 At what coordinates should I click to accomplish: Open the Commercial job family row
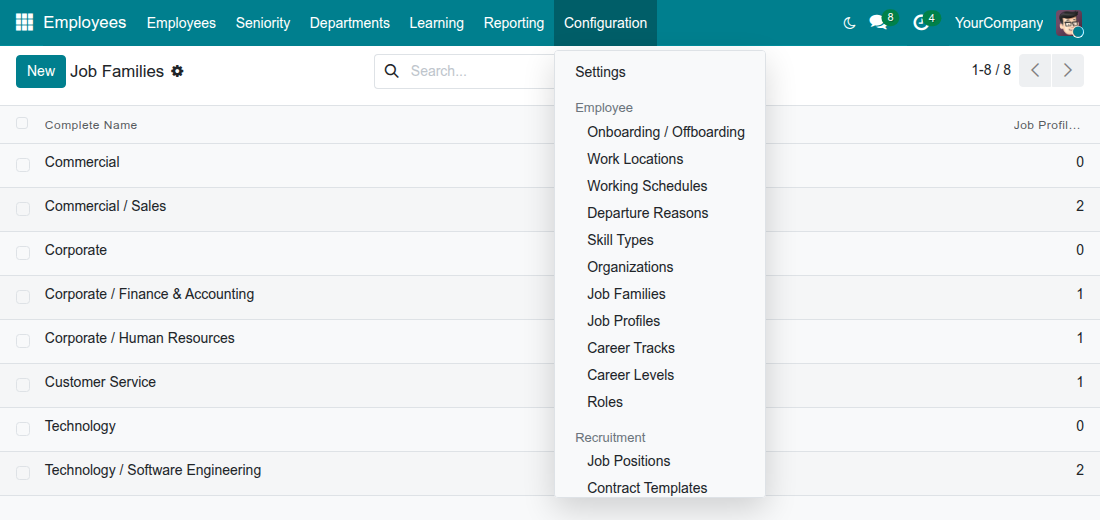pyautogui.click(x=550, y=165)
